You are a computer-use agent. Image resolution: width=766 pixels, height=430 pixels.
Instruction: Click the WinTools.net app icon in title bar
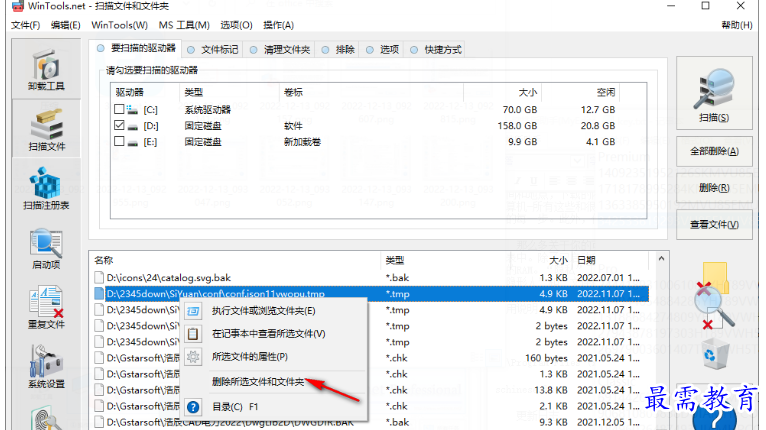point(17,6)
